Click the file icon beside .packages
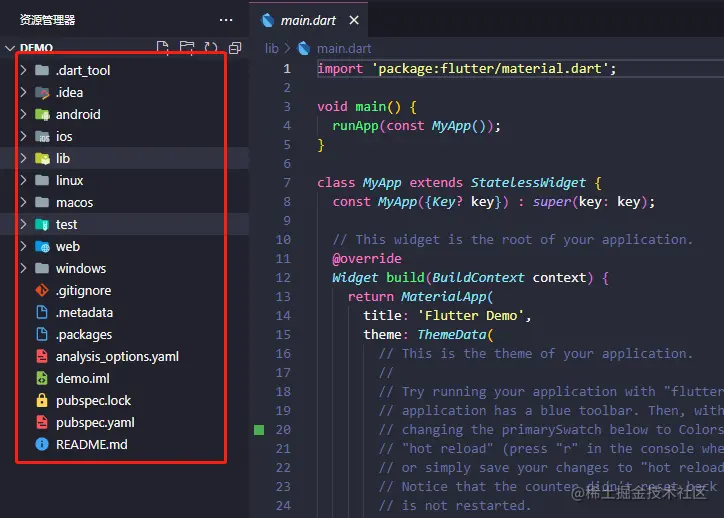724x518 pixels. 42,334
